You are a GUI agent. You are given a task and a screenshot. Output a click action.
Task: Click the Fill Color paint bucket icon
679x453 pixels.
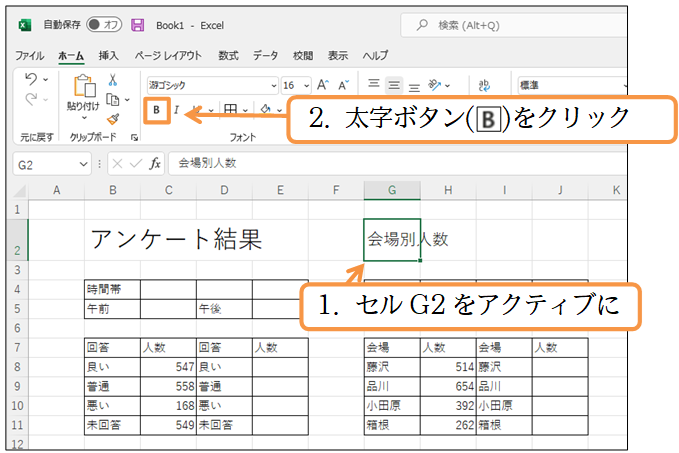click(265, 110)
